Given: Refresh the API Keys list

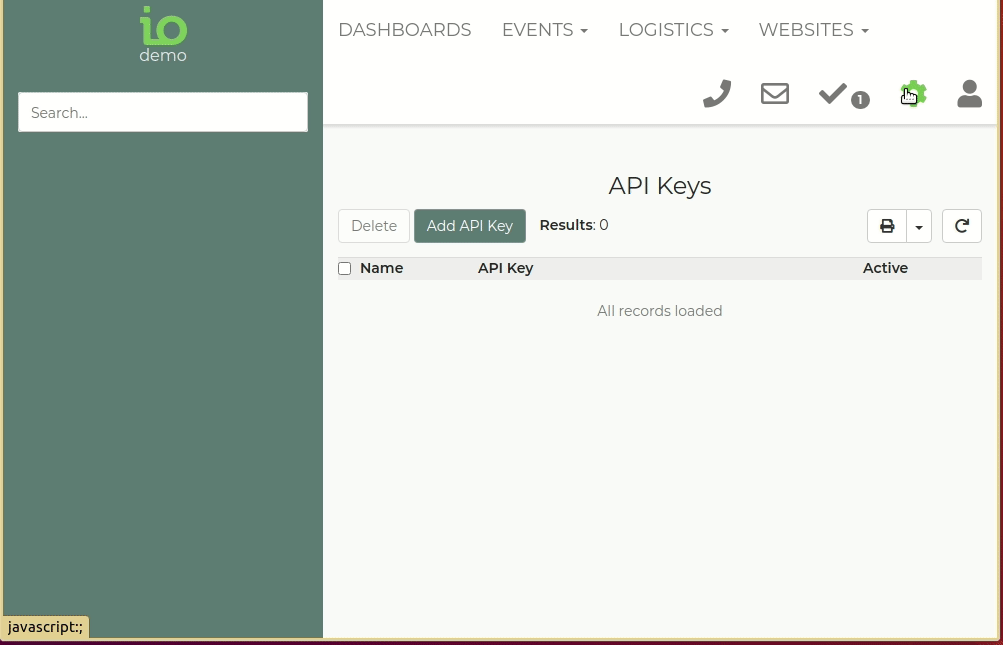Looking at the screenshot, I should pos(961,225).
